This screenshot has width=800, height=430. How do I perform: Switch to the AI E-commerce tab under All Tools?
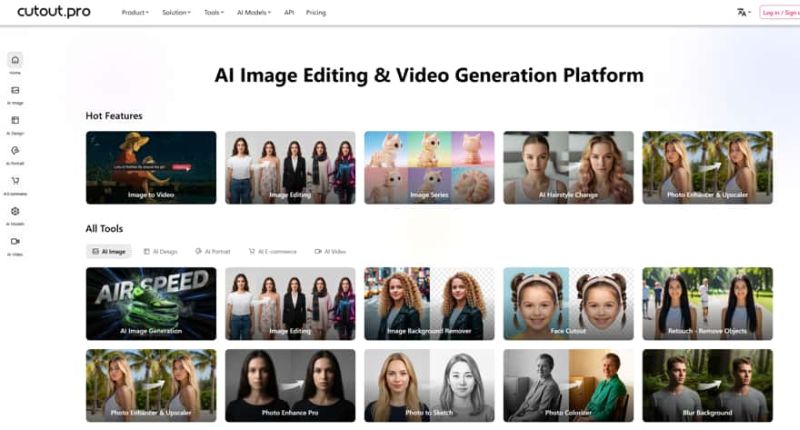tap(275, 251)
